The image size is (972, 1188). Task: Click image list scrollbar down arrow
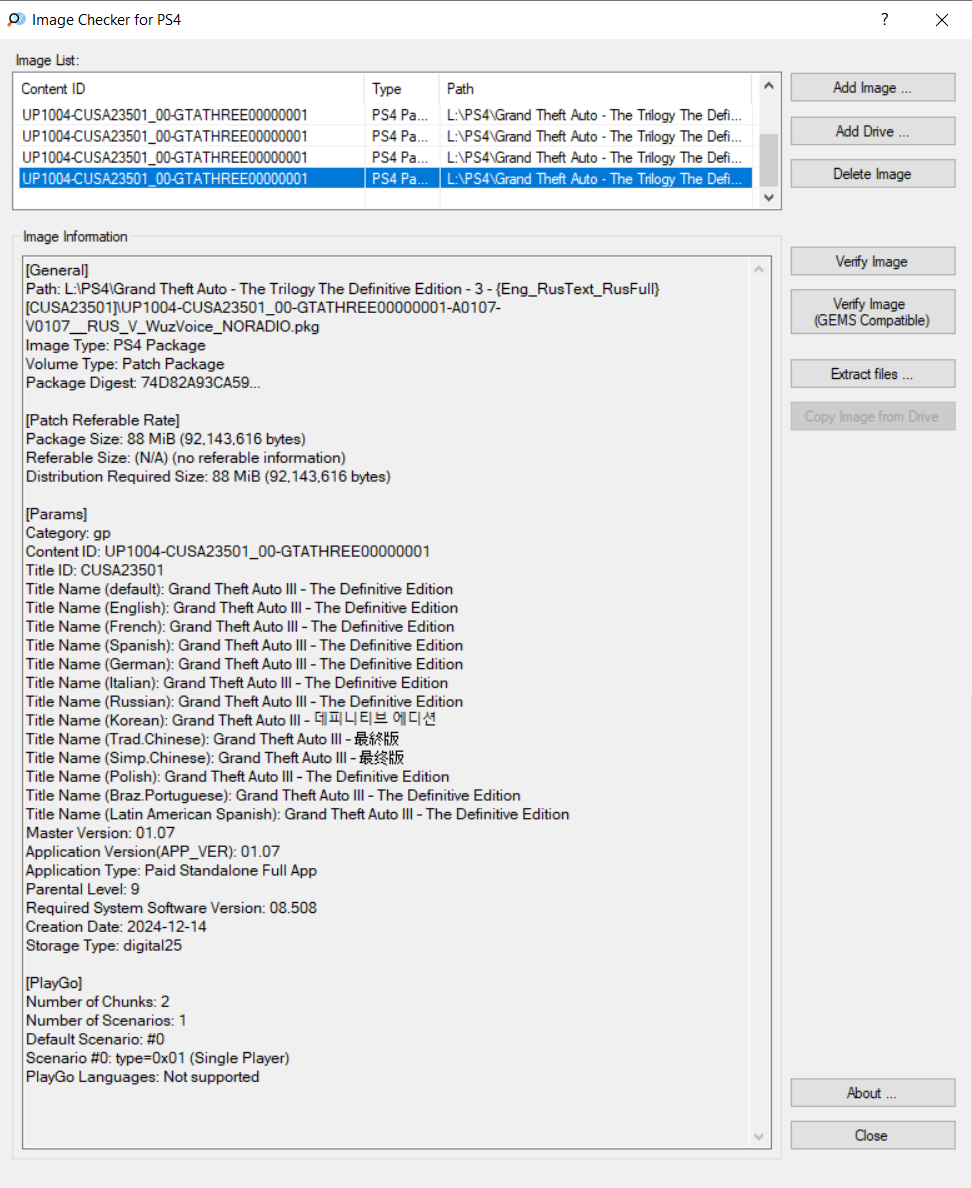click(x=769, y=198)
